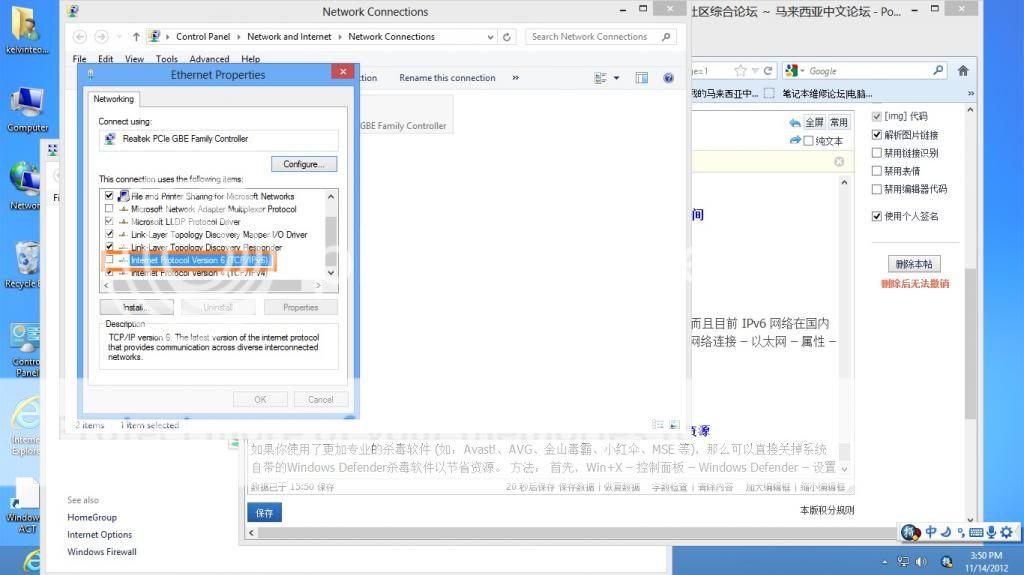The width and height of the screenshot is (1024, 575).
Task: Open the Windows Firewall link
Action: (102, 552)
